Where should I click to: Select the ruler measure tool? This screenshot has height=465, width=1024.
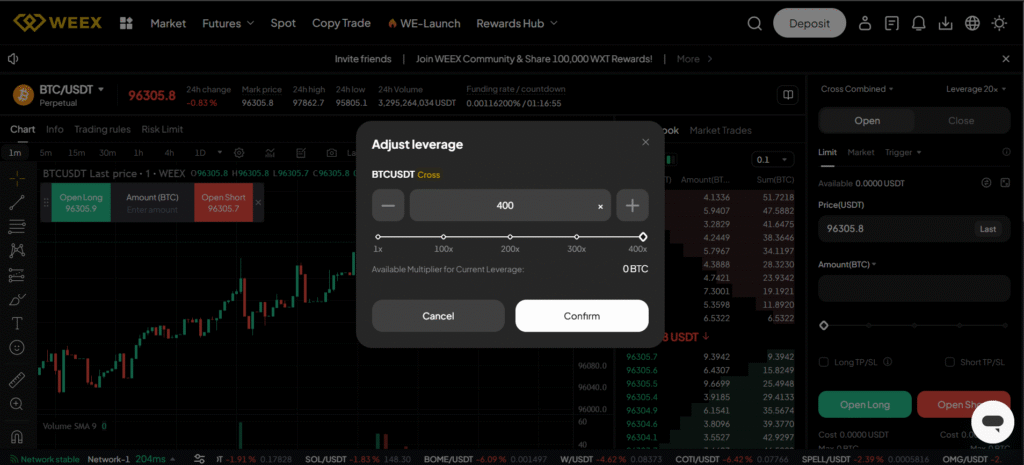pos(17,379)
